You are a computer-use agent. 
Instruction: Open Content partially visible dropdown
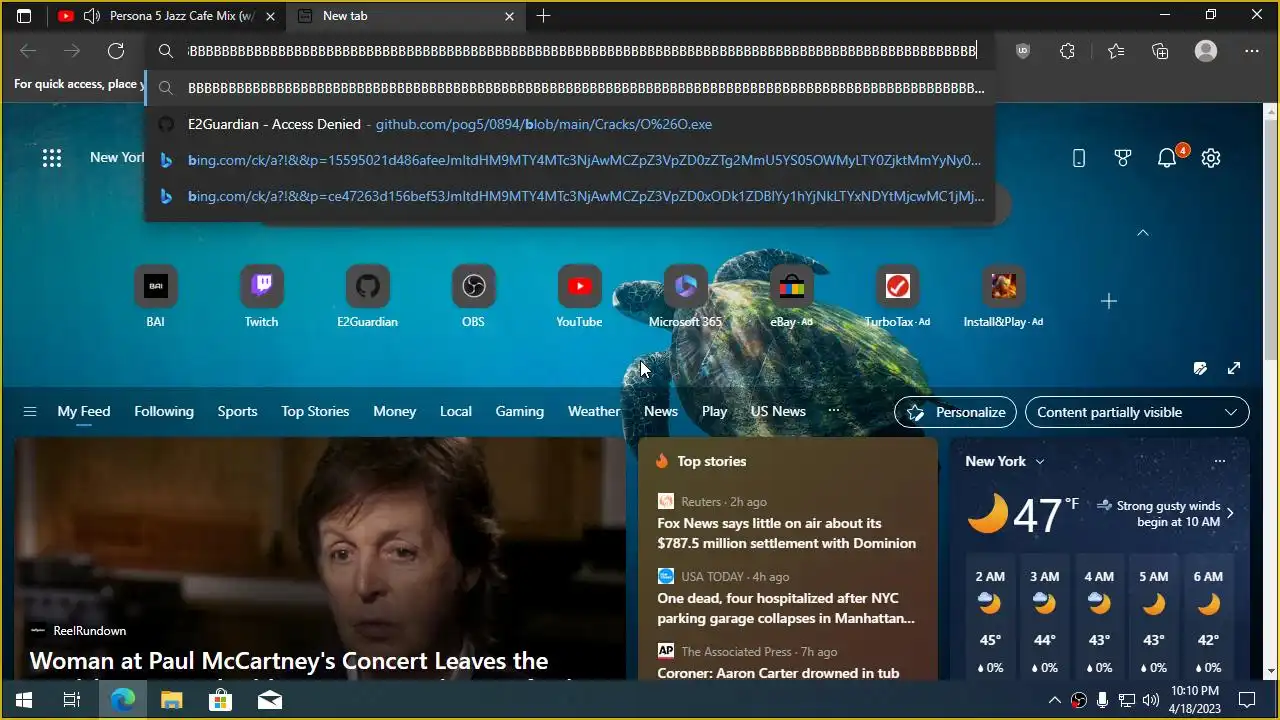(1137, 412)
